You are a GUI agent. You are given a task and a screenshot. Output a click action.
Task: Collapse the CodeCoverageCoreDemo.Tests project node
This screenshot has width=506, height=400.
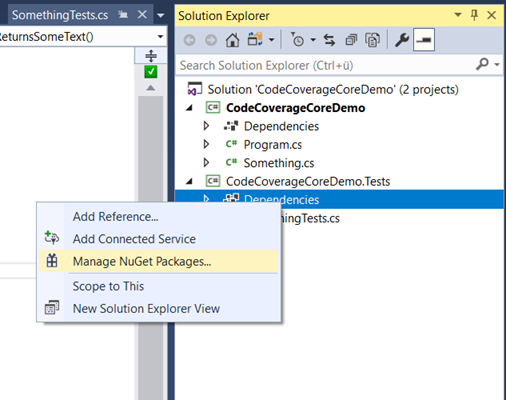189,181
